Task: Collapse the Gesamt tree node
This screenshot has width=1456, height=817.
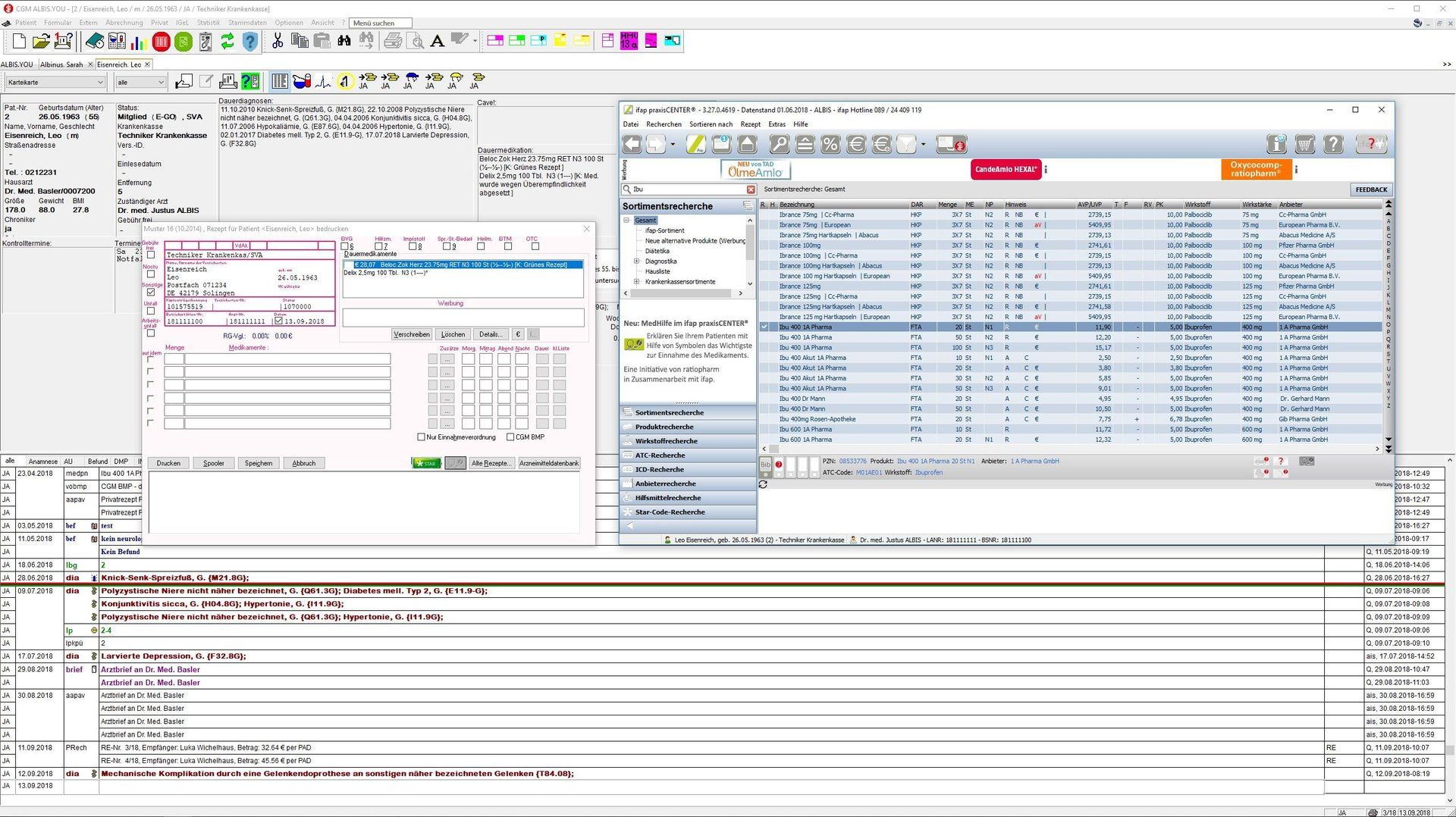Action: pyautogui.click(x=627, y=221)
